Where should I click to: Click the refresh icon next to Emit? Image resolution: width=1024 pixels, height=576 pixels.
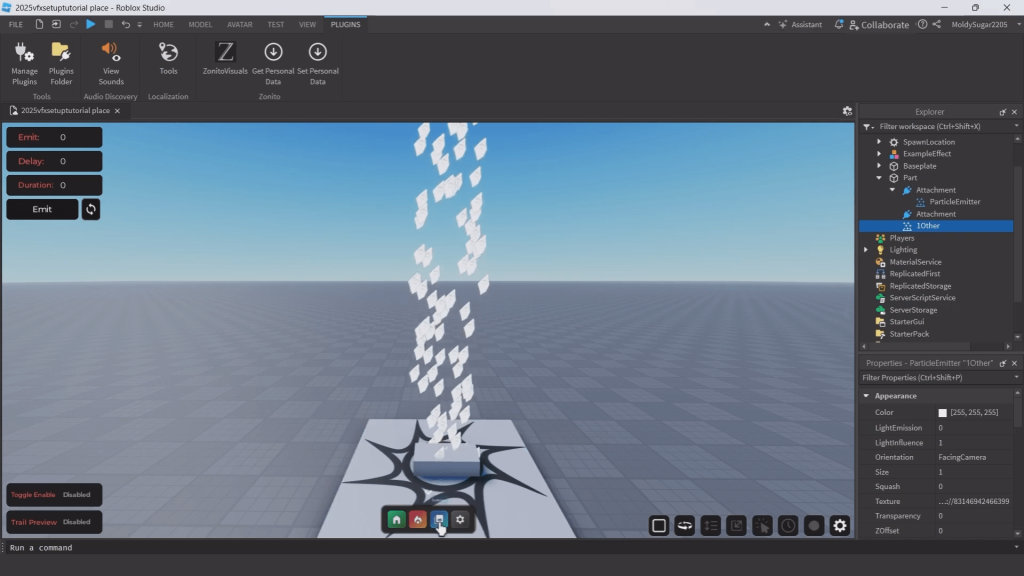click(x=91, y=209)
